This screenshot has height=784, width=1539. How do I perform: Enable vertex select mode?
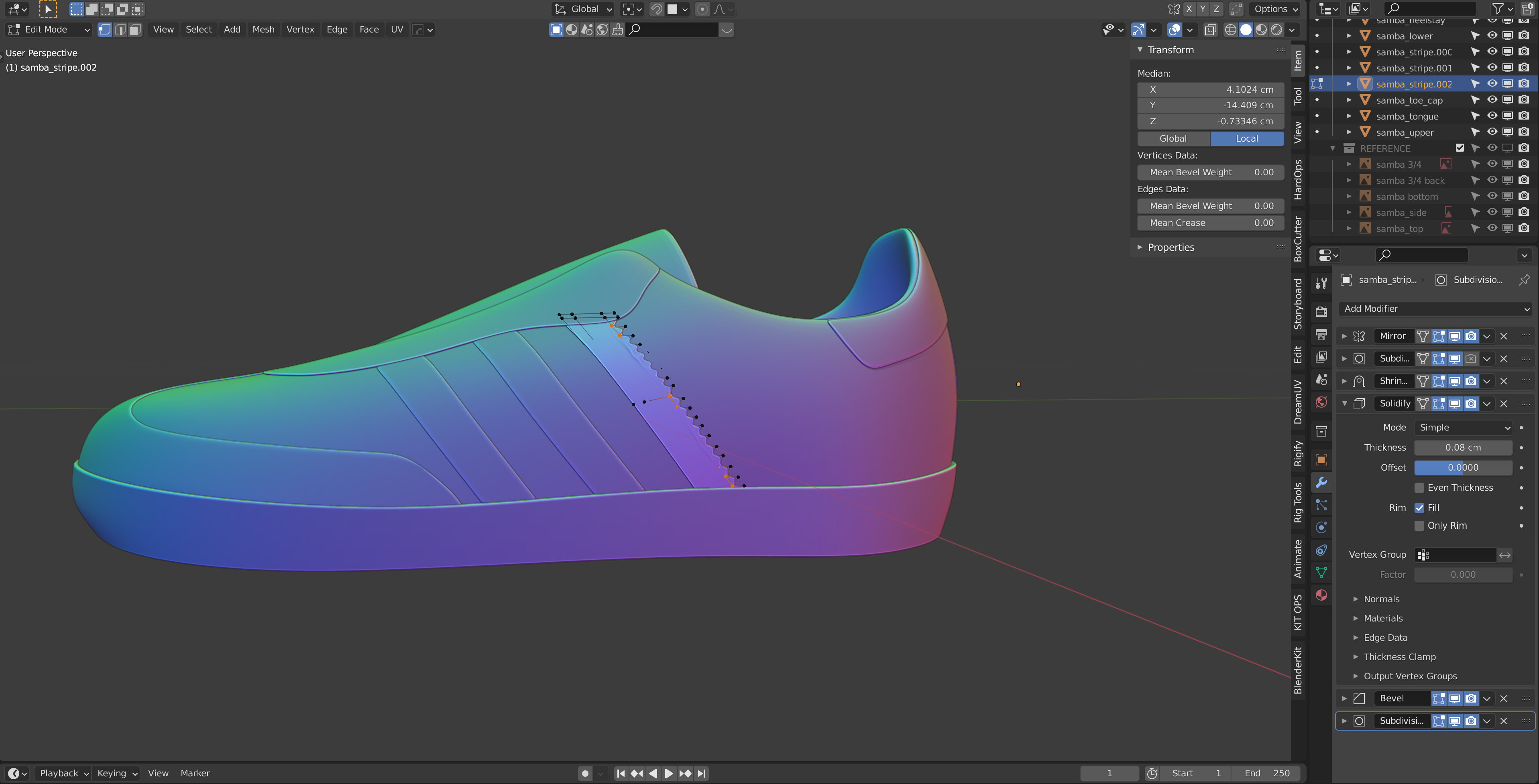tap(104, 29)
